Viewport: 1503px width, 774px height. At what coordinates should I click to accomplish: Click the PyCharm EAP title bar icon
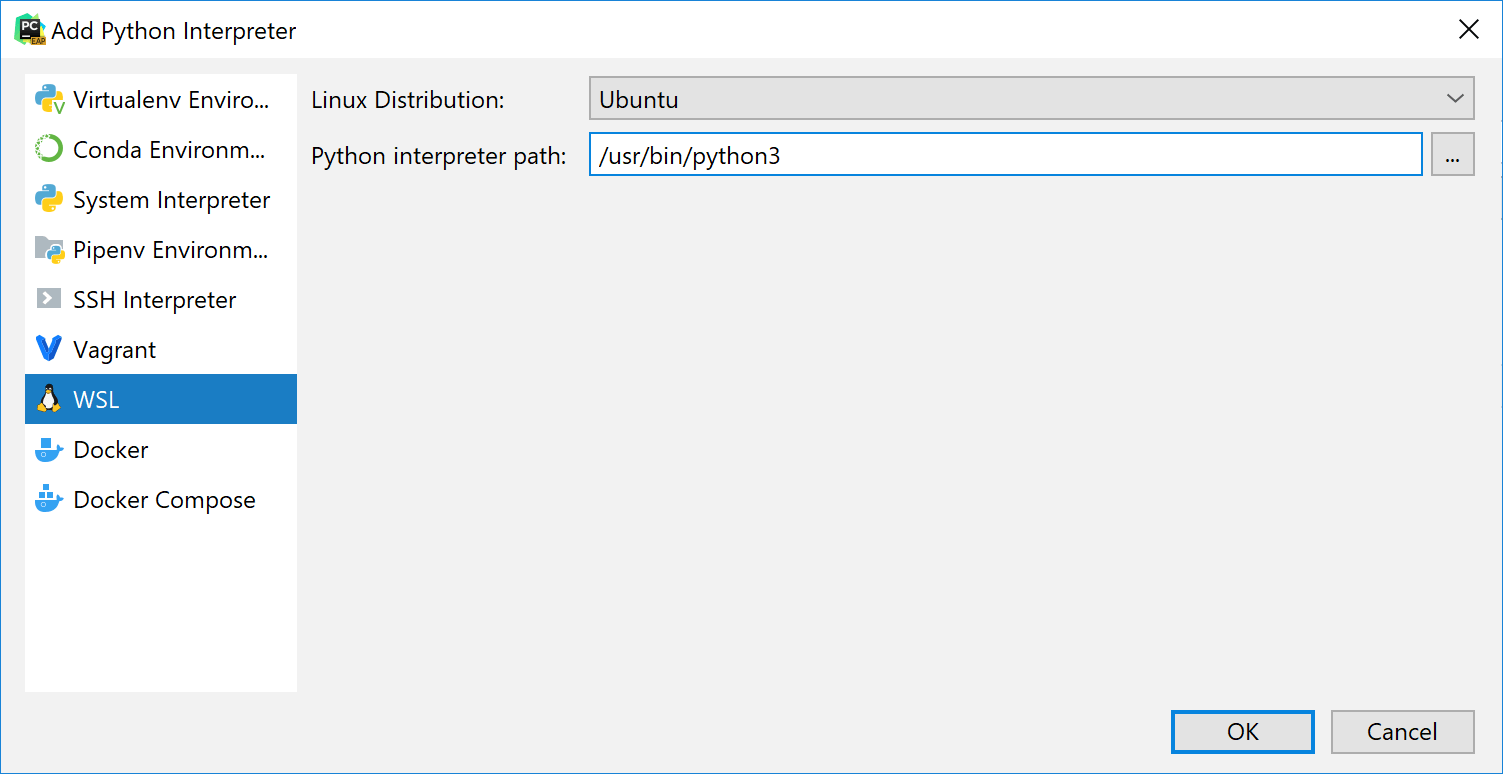(29, 29)
